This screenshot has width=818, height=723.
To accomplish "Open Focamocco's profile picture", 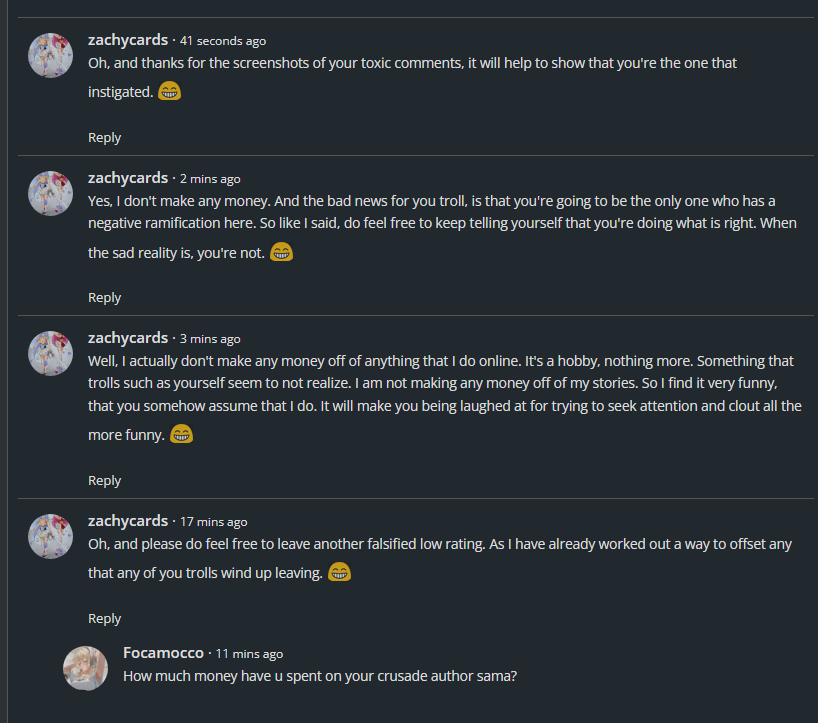I will tap(86, 667).
